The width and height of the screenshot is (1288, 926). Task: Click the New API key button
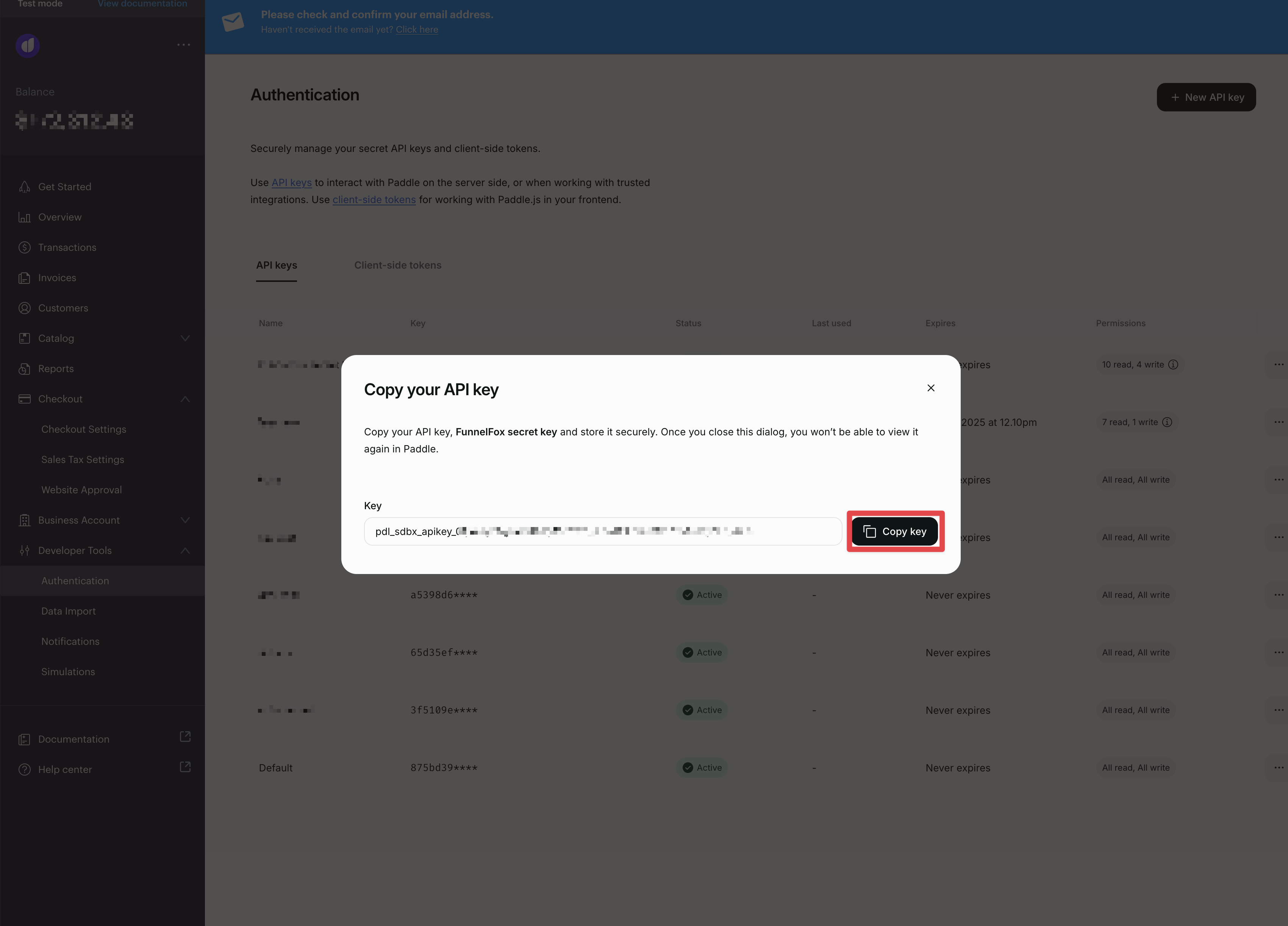point(1206,97)
